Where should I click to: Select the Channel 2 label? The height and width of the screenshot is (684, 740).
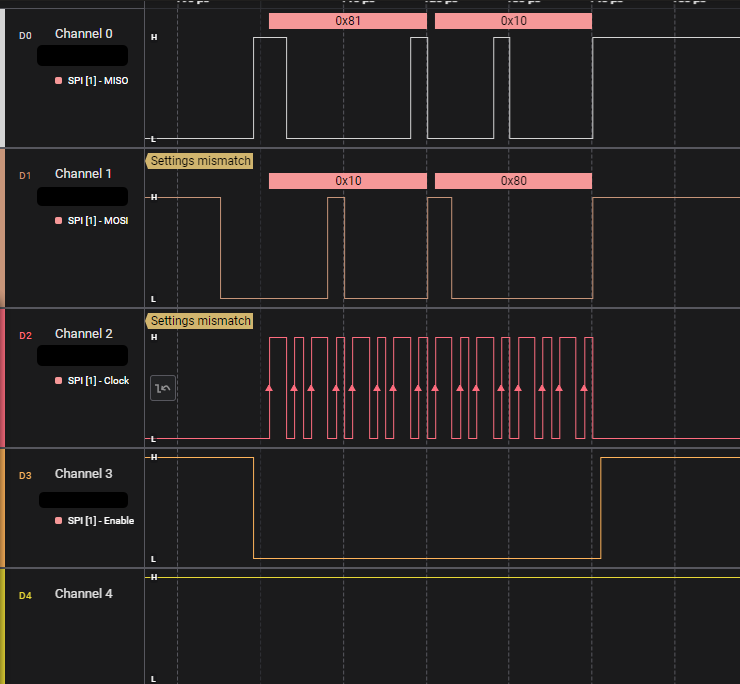click(x=84, y=334)
